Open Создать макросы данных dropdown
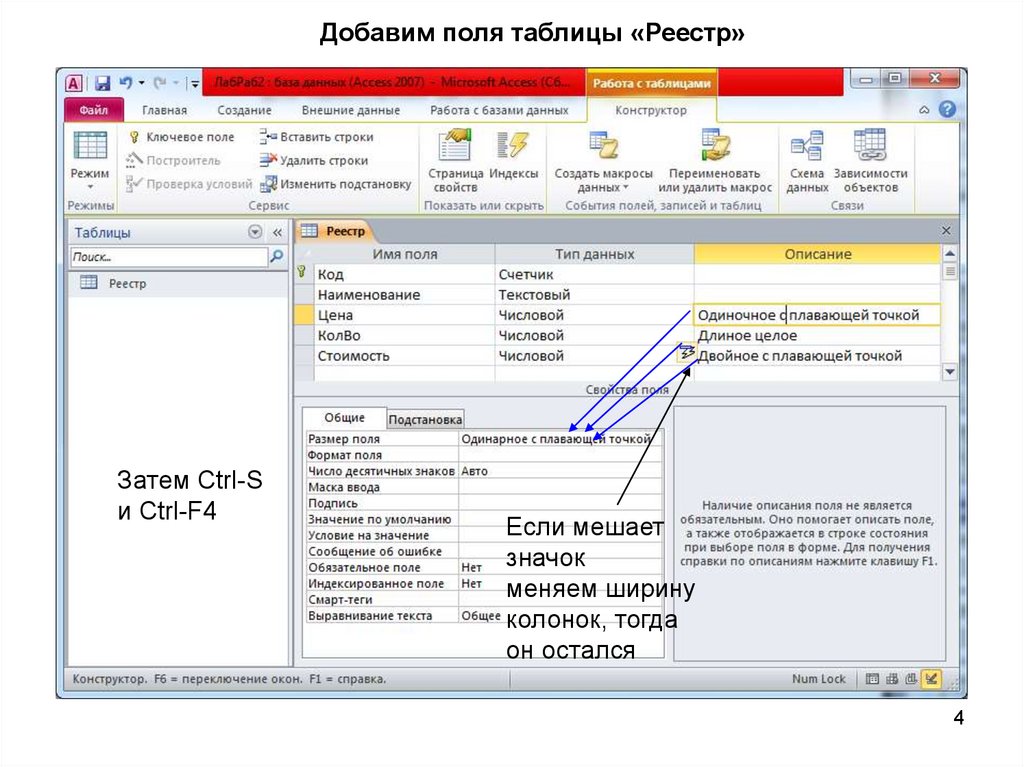Screen dimensions: 1024x767 [603, 161]
